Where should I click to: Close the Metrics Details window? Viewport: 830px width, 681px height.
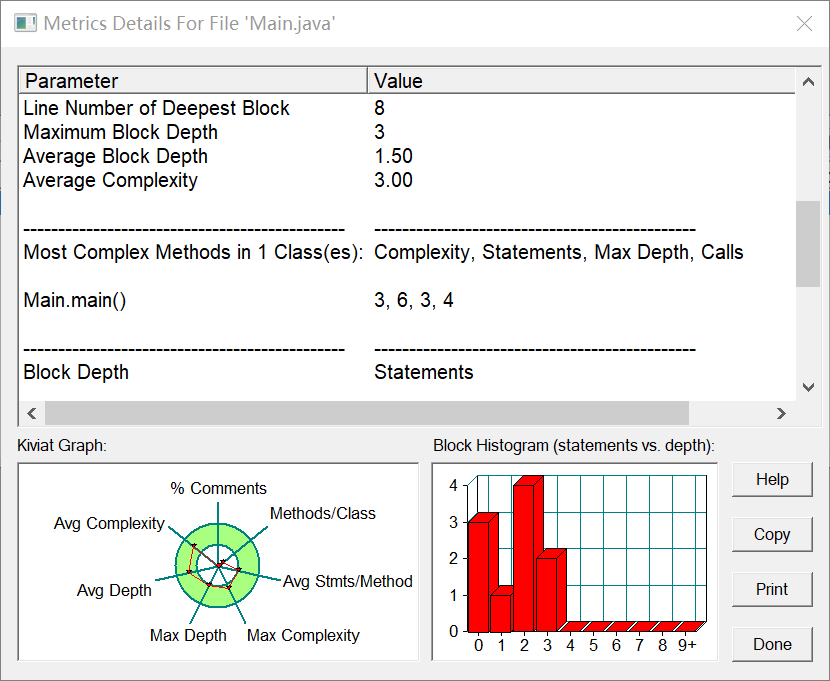[x=804, y=23]
